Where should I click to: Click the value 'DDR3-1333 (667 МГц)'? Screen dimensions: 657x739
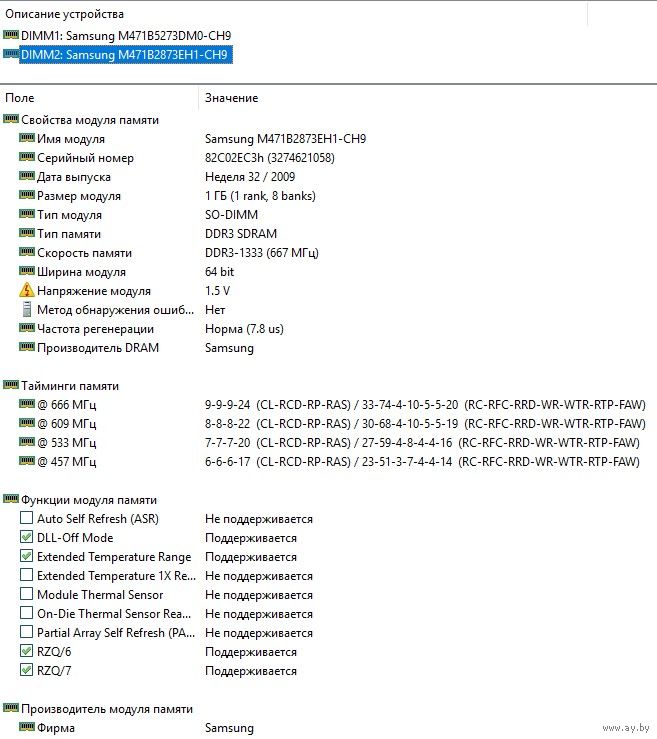[x=262, y=253]
